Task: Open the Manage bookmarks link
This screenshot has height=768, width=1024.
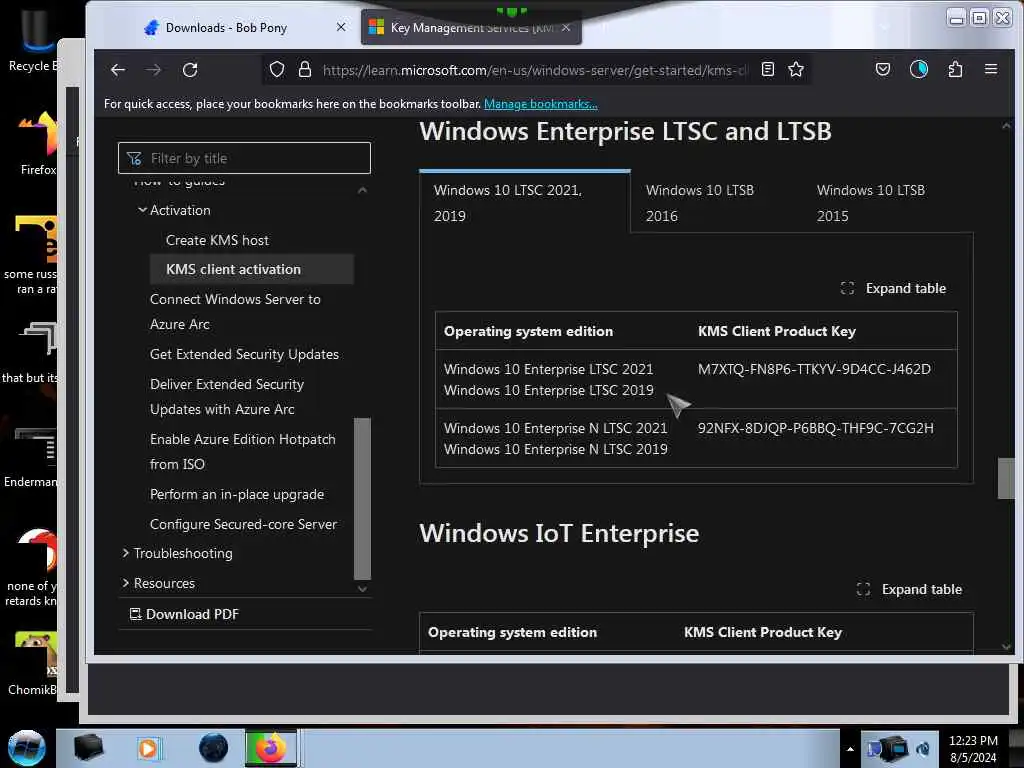Action: [540, 104]
